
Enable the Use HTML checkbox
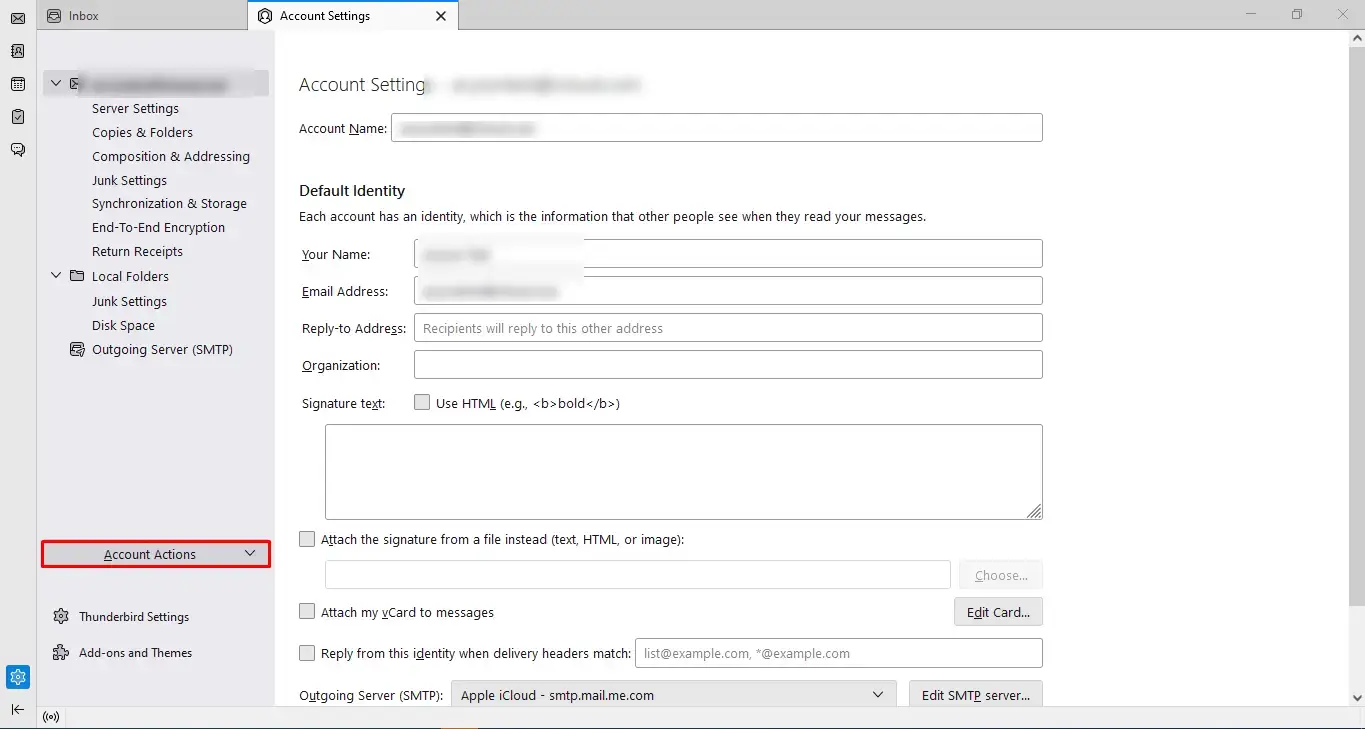[x=422, y=402]
